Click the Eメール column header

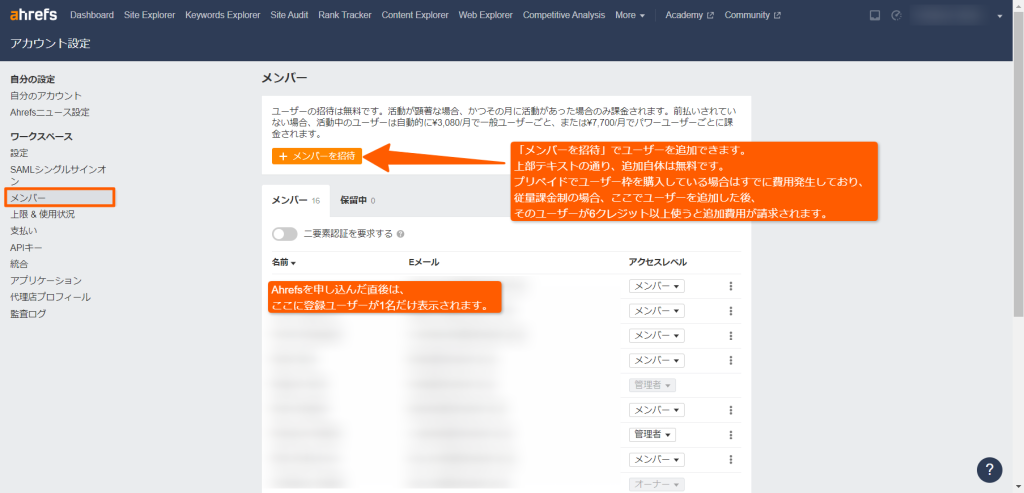(x=423, y=262)
